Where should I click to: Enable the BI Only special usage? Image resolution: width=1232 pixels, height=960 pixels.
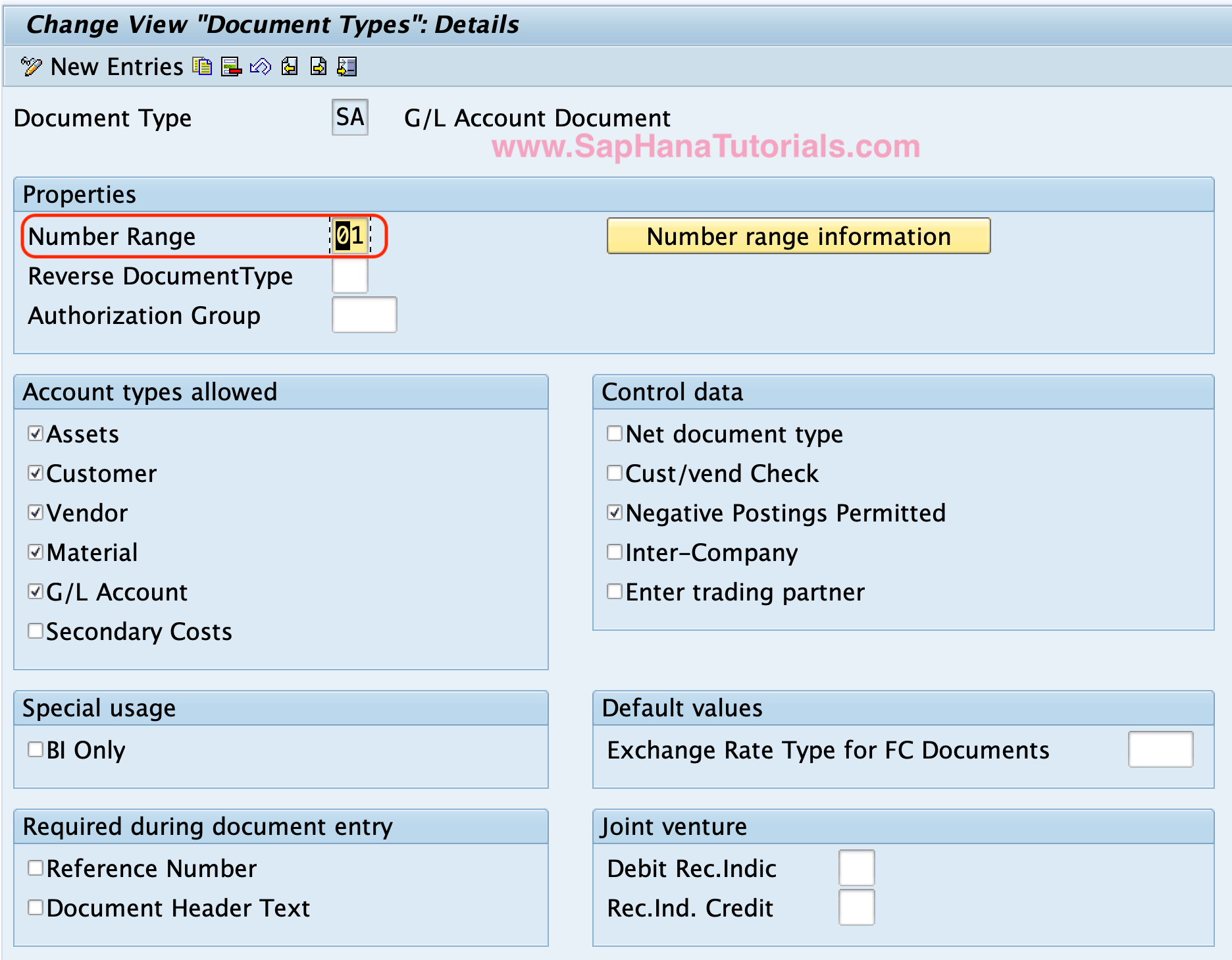pos(36,749)
